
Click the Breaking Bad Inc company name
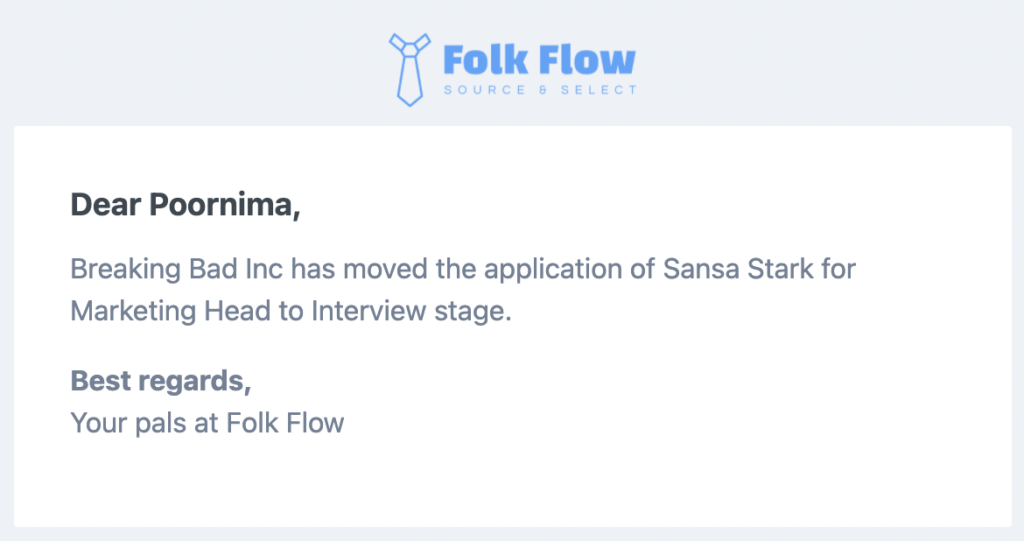(x=176, y=269)
